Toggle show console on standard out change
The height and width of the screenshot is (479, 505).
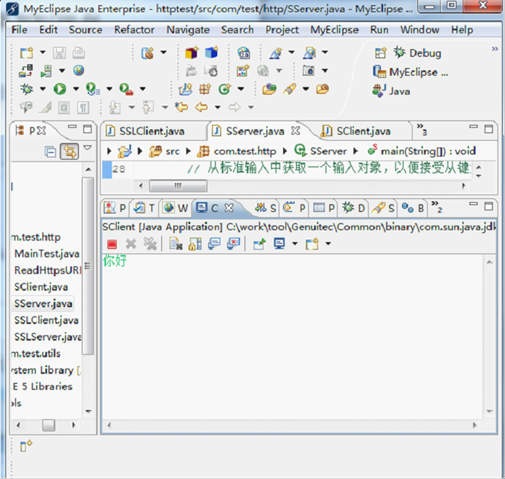214,244
